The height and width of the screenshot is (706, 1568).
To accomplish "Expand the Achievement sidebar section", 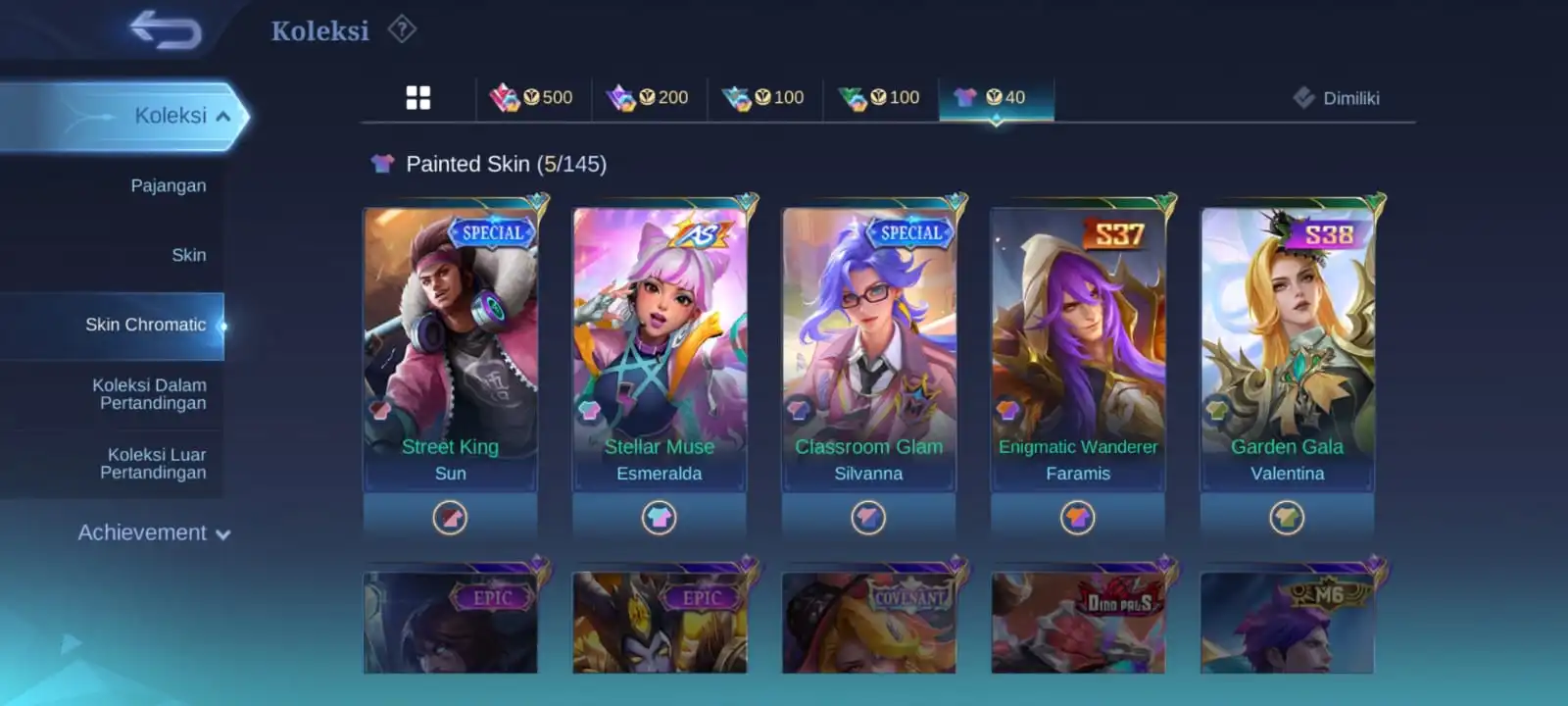I will tap(154, 532).
